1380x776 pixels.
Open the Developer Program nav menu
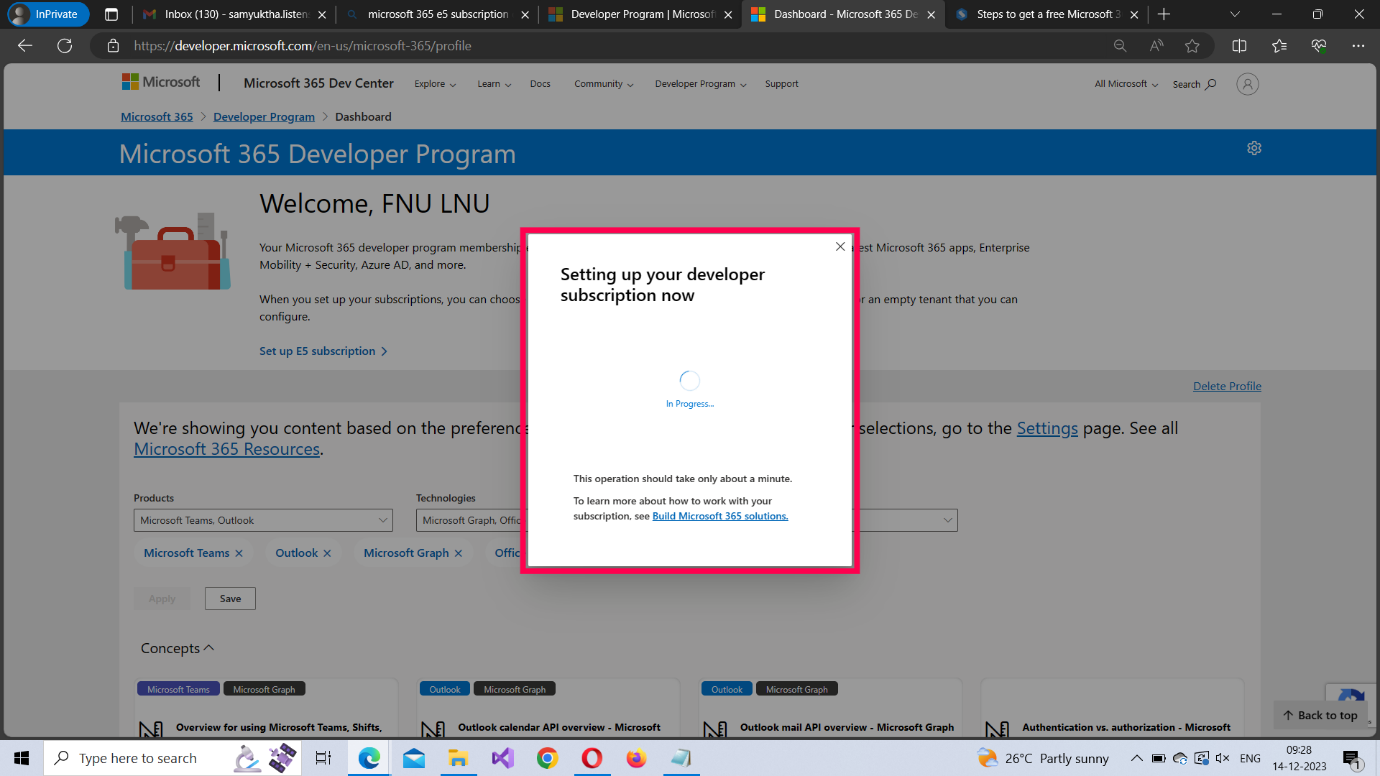[700, 84]
